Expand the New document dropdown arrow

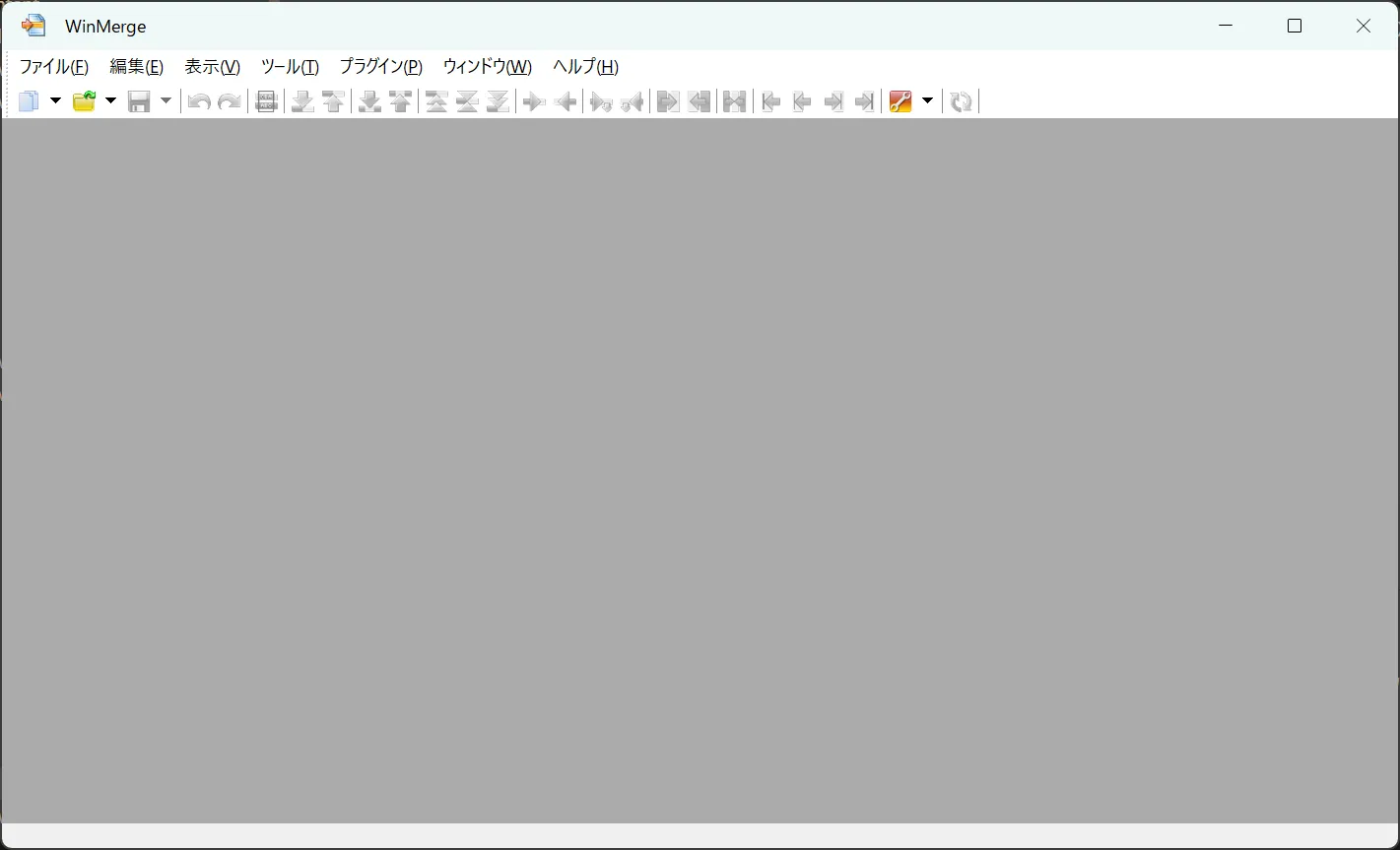tap(55, 100)
